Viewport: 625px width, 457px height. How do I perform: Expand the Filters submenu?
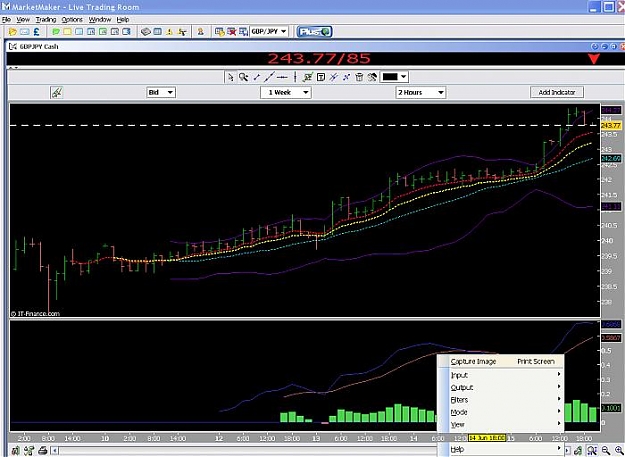(x=501, y=400)
